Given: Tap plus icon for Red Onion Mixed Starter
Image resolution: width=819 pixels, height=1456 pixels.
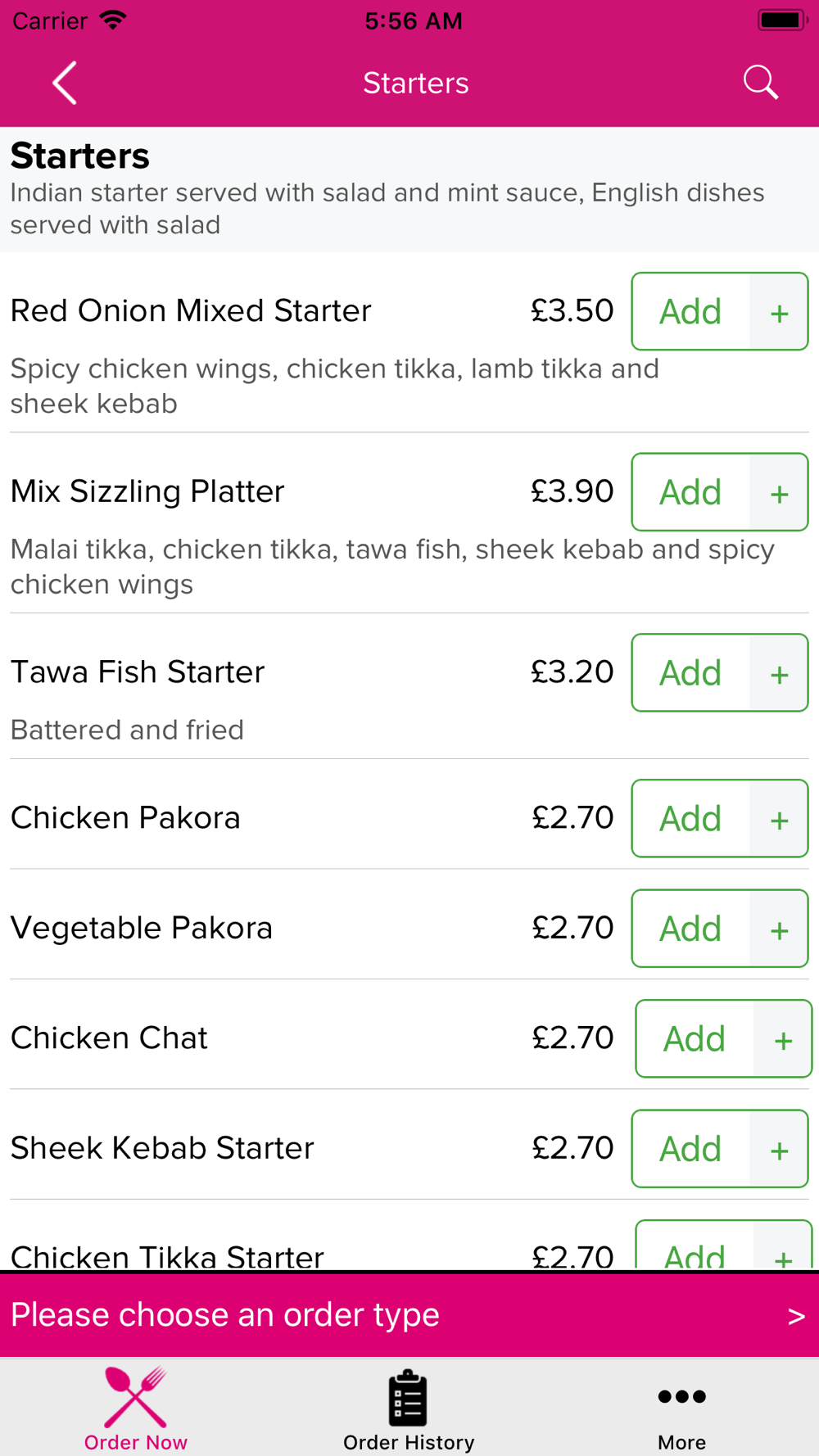Looking at the screenshot, I should pyautogui.click(x=779, y=312).
